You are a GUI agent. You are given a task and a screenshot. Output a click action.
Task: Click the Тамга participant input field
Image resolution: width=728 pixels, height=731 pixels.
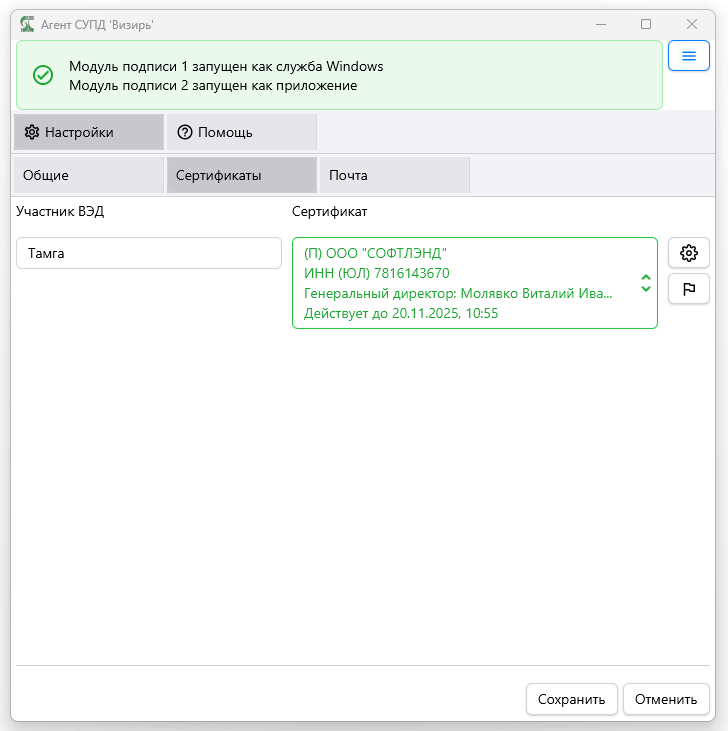pos(149,253)
